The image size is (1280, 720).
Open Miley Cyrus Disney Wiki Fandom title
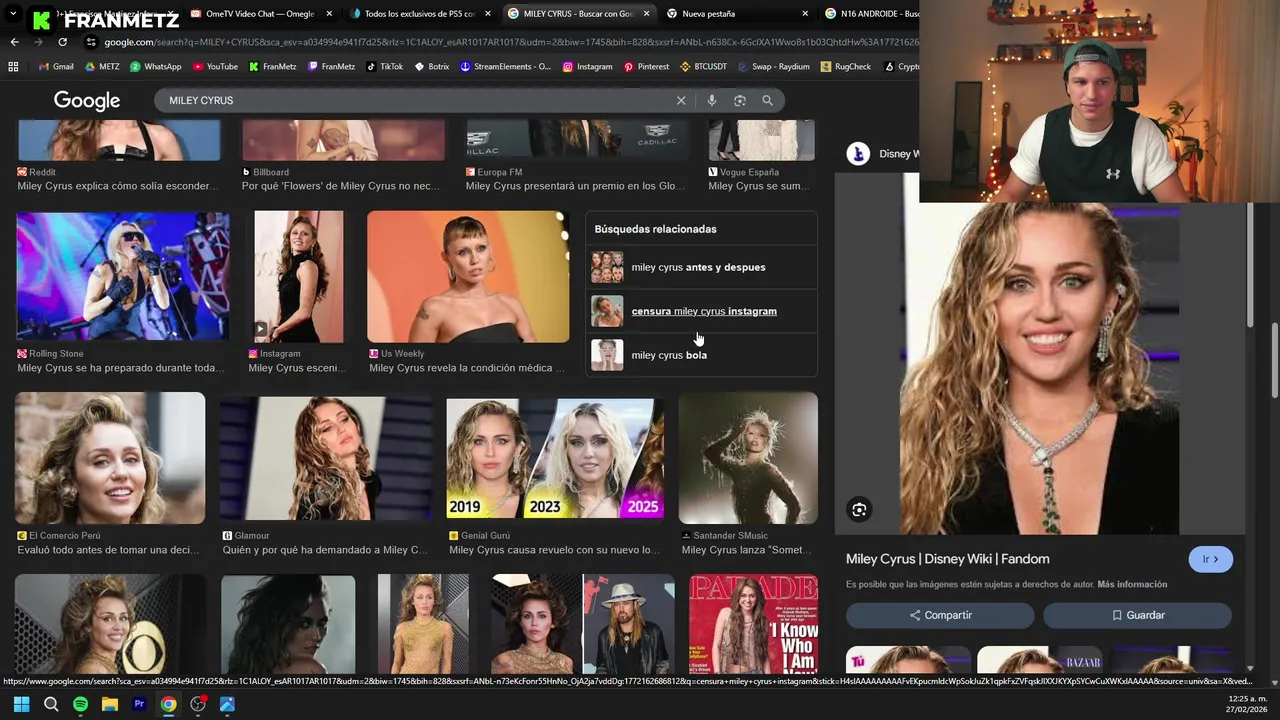947,559
